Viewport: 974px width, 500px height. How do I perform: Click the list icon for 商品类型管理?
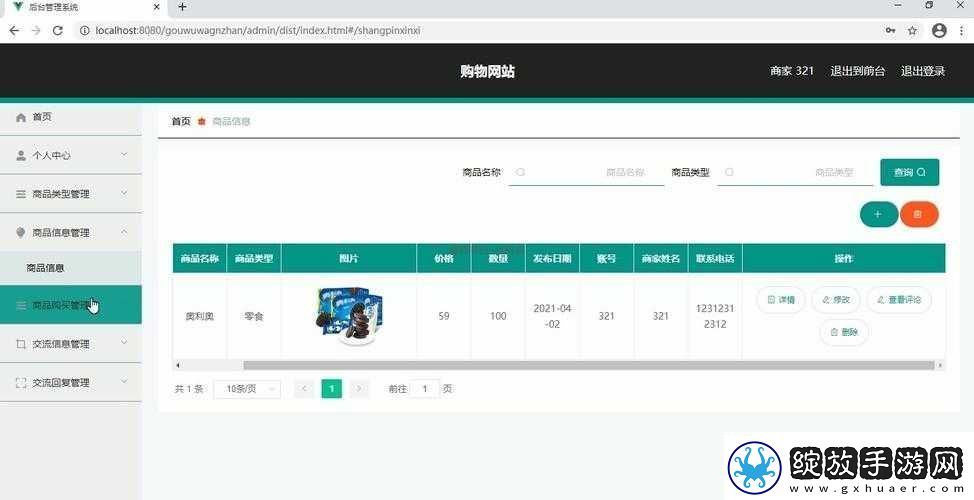click(21, 194)
